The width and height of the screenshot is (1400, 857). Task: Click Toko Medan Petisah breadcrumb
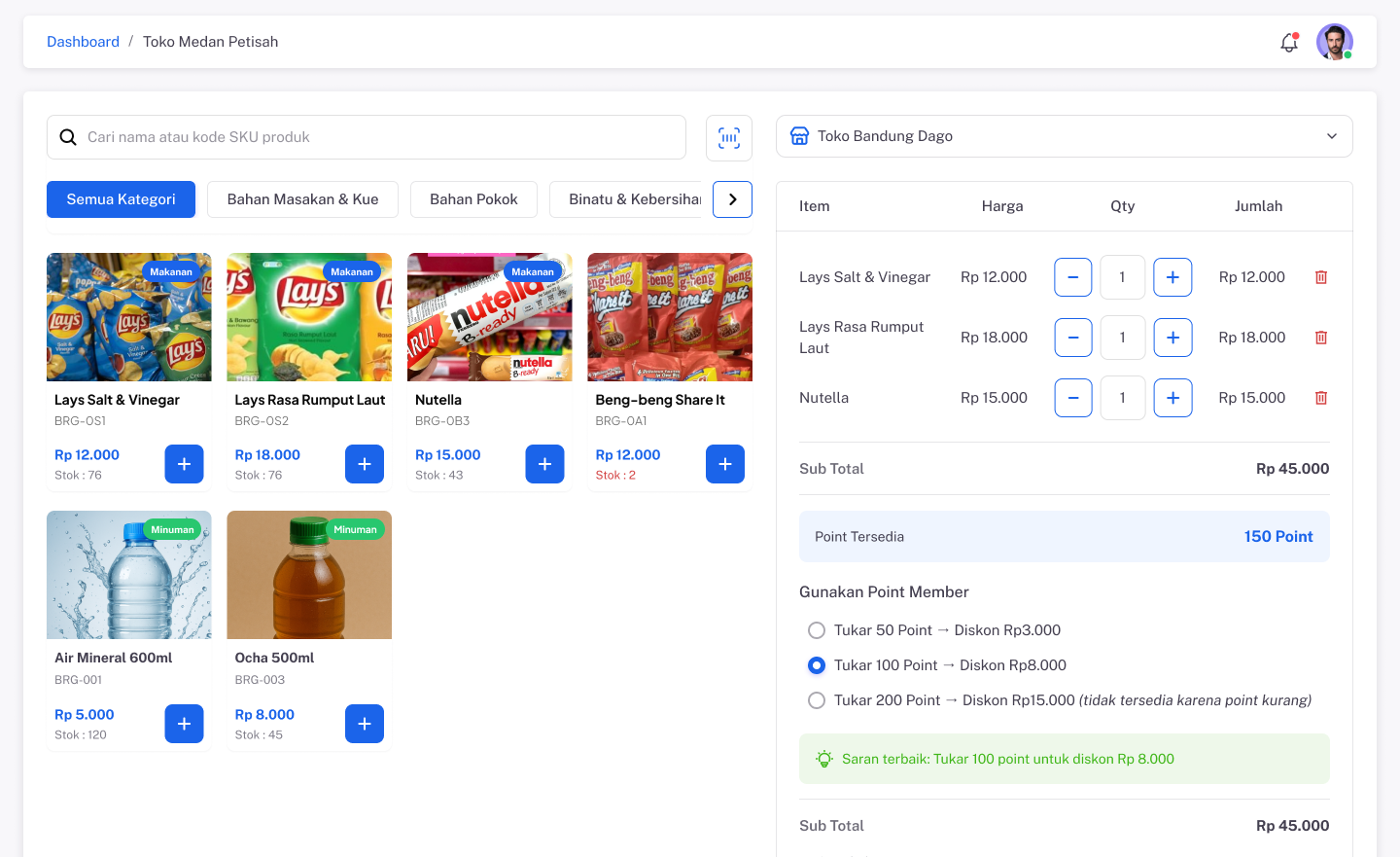[x=210, y=42]
